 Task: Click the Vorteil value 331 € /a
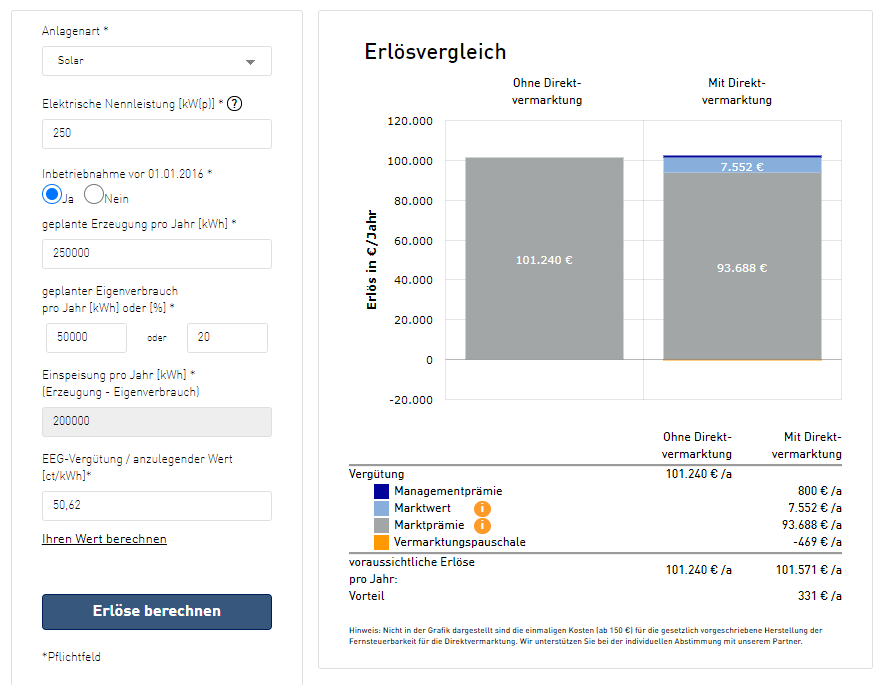click(x=819, y=596)
